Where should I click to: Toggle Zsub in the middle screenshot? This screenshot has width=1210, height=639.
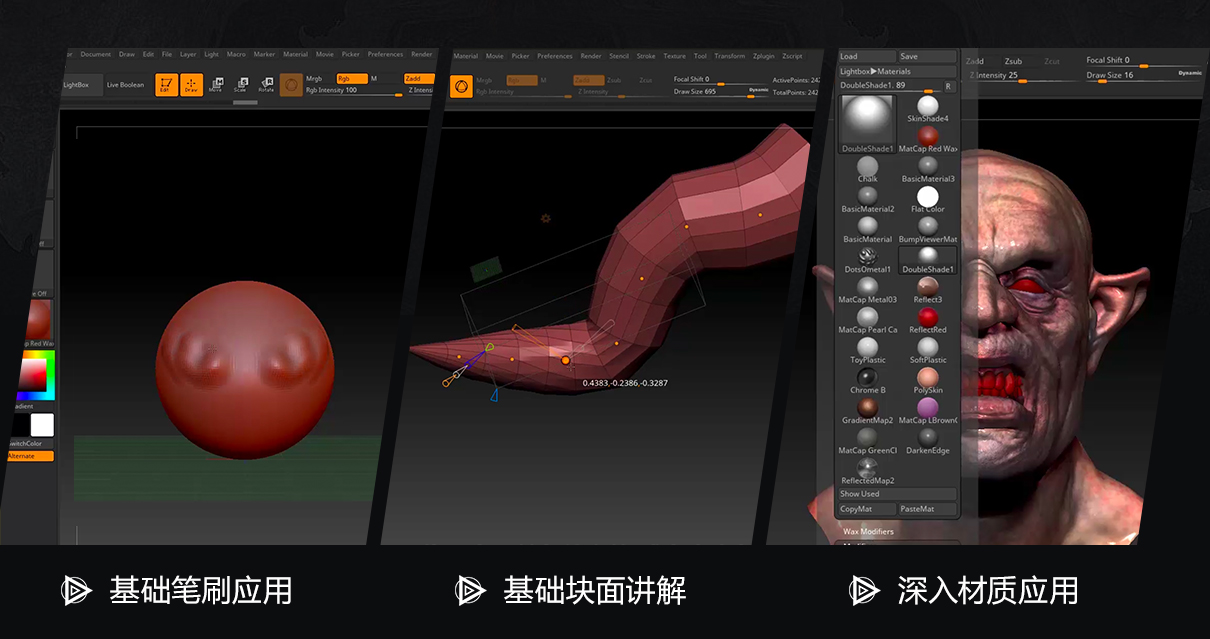click(613, 80)
